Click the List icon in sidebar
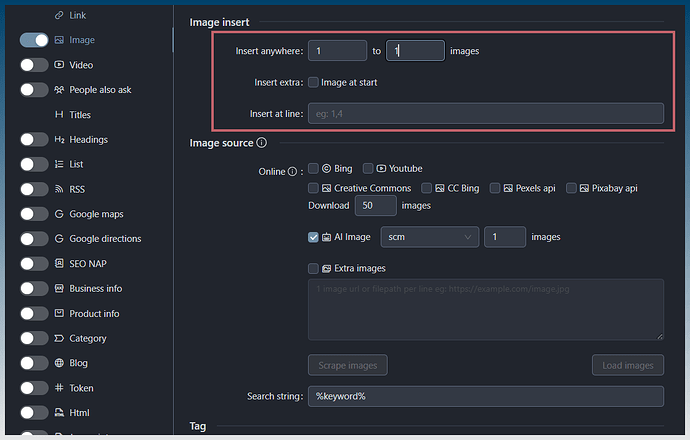Screen dimensions: 690x440 [59, 164]
